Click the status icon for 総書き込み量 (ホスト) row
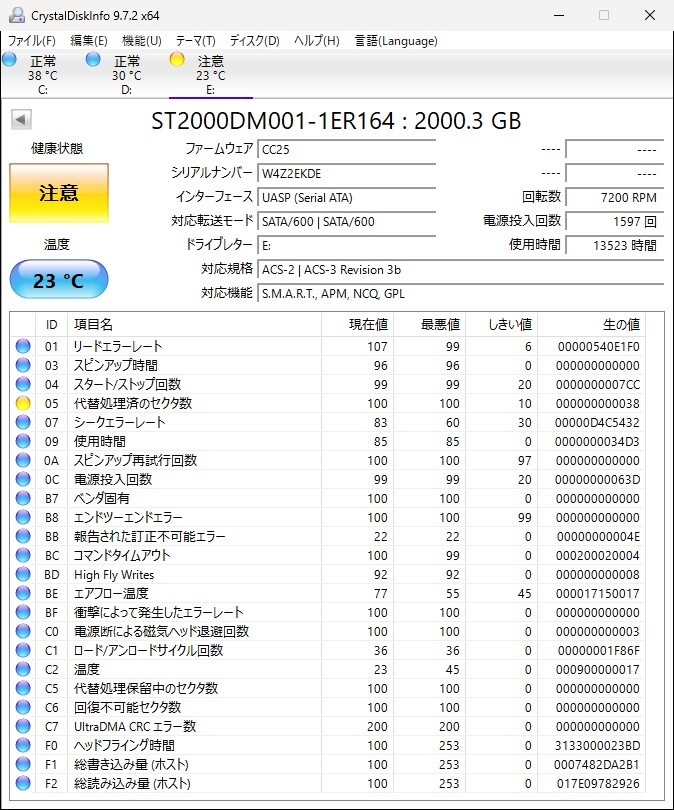Image resolution: width=674 pixels, height=810 pixels. click(x=23, y=764)
